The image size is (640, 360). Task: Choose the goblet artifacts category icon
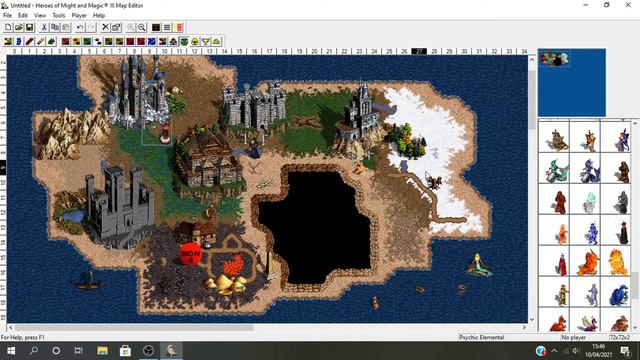point(206,41)
